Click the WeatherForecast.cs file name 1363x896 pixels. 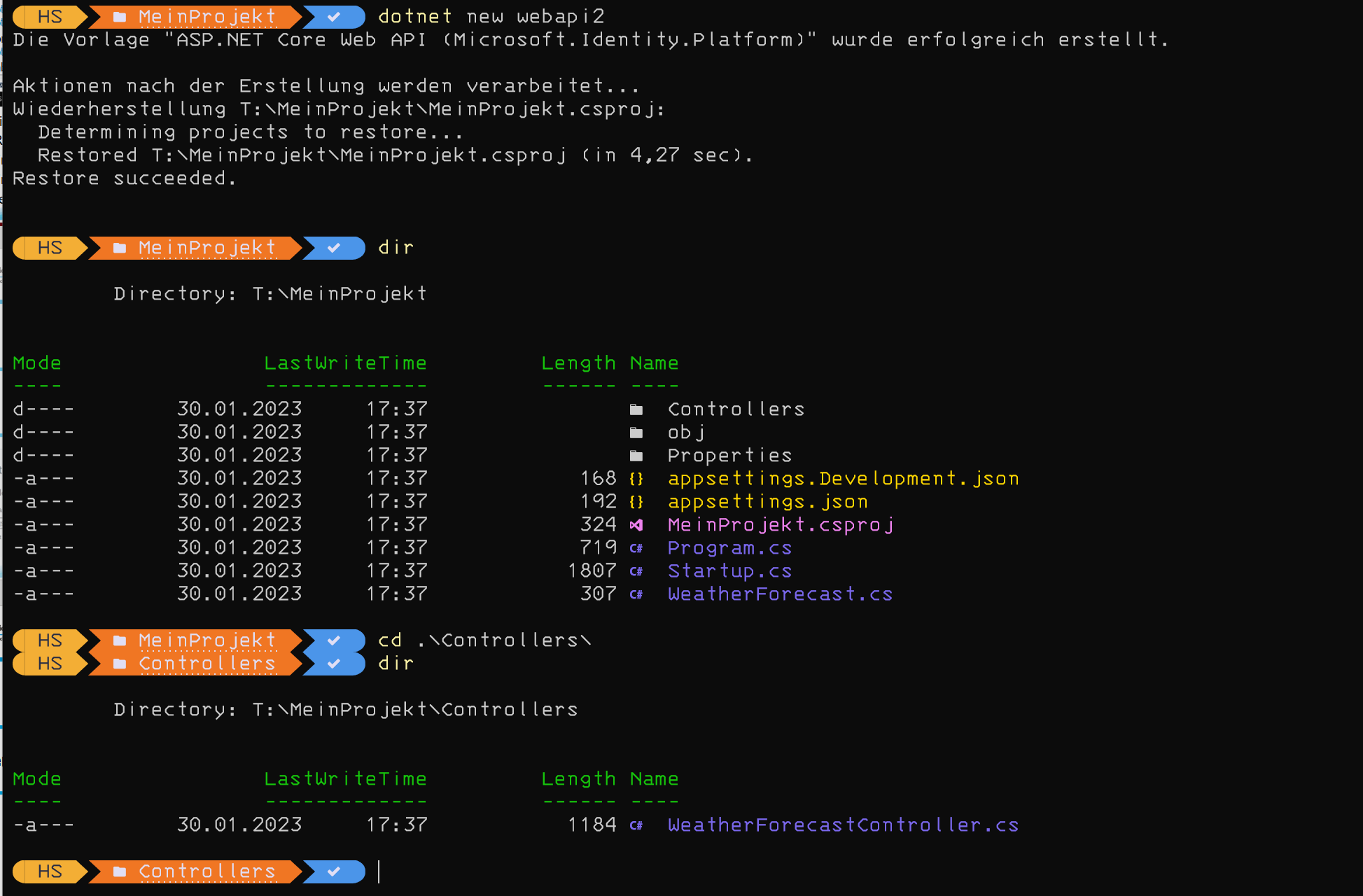coord(780,594)
